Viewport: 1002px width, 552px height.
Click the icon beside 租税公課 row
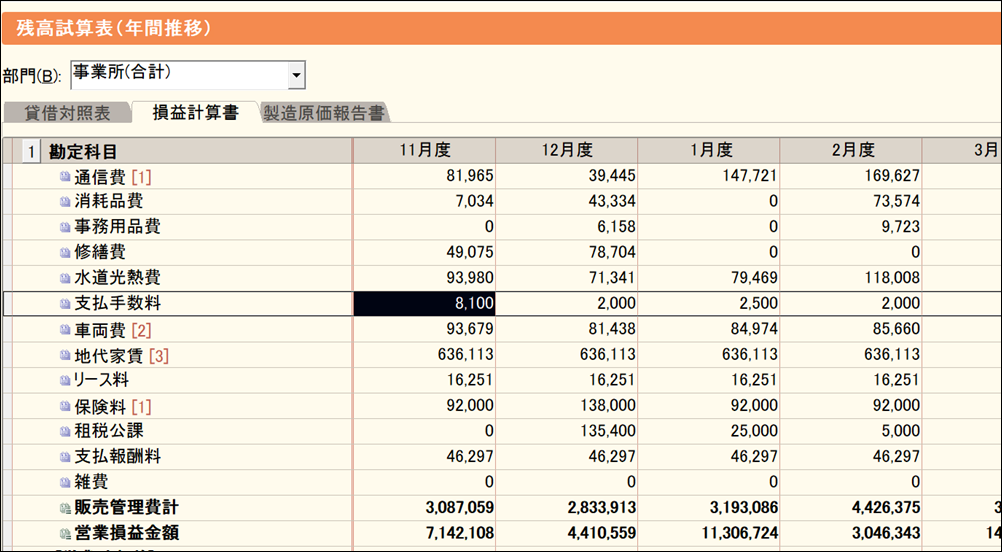click(65, 431)
